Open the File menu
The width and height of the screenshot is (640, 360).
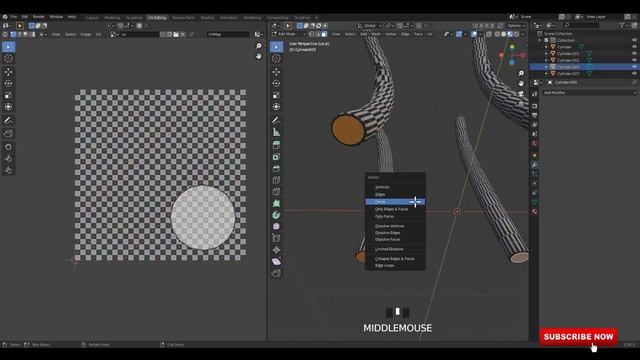tap(14, 17)
